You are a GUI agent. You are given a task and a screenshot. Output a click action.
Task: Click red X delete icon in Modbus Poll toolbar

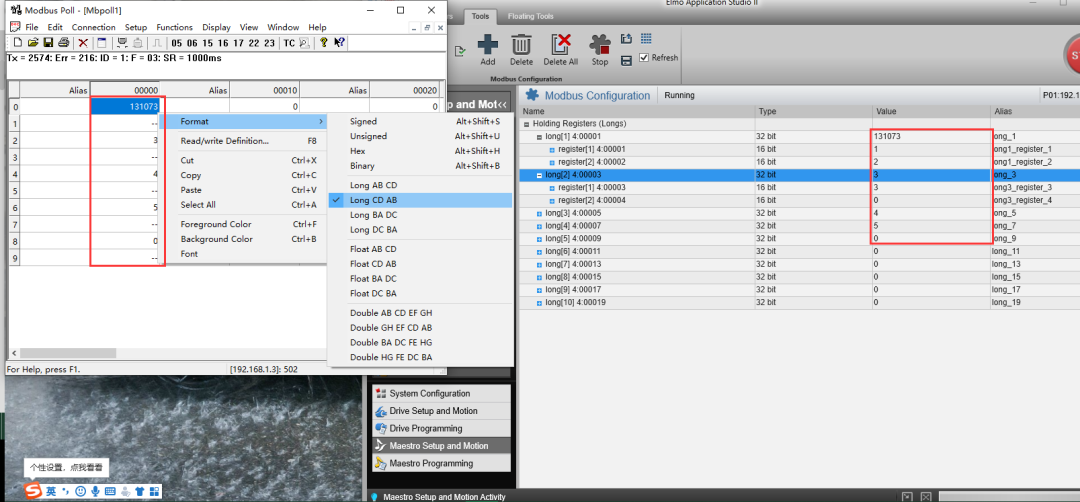click(x=83, y=43)
